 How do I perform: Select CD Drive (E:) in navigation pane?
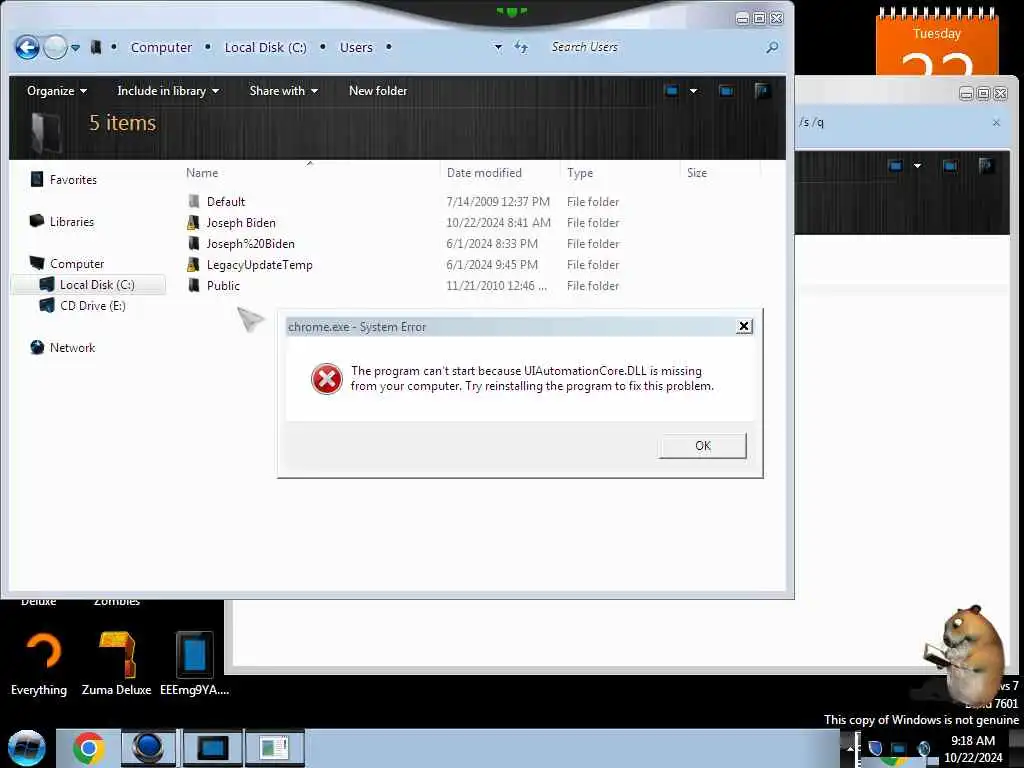pyautogui.click(x=93, y=306)
